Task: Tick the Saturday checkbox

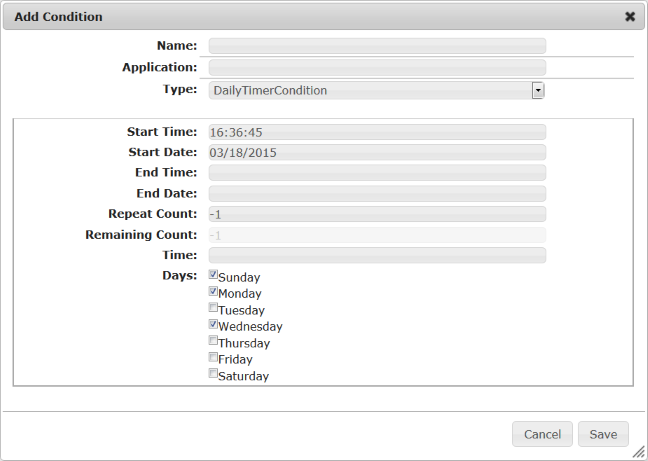Action: click(213, 374)
